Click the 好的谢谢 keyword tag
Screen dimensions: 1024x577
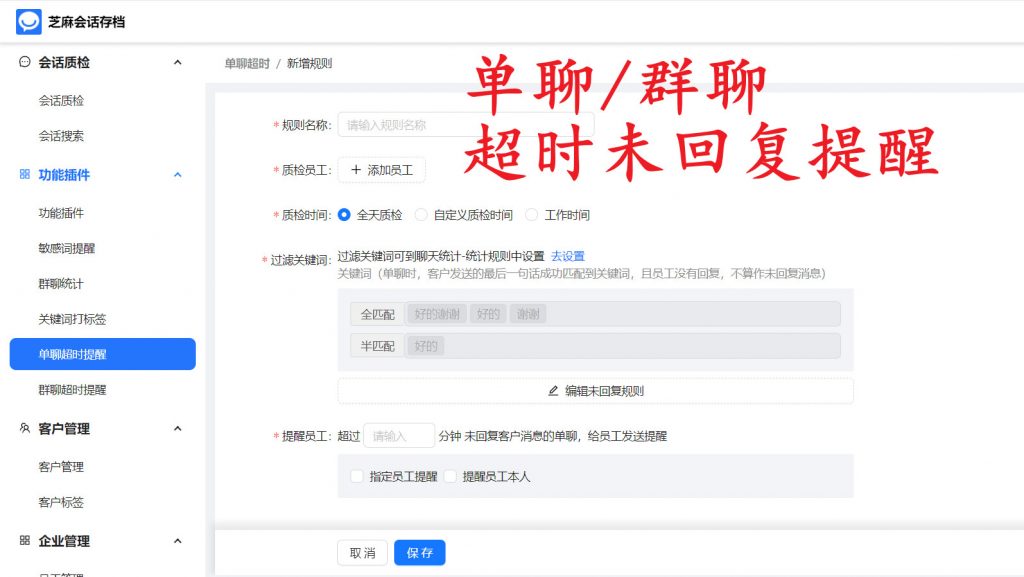click(437, 314)
